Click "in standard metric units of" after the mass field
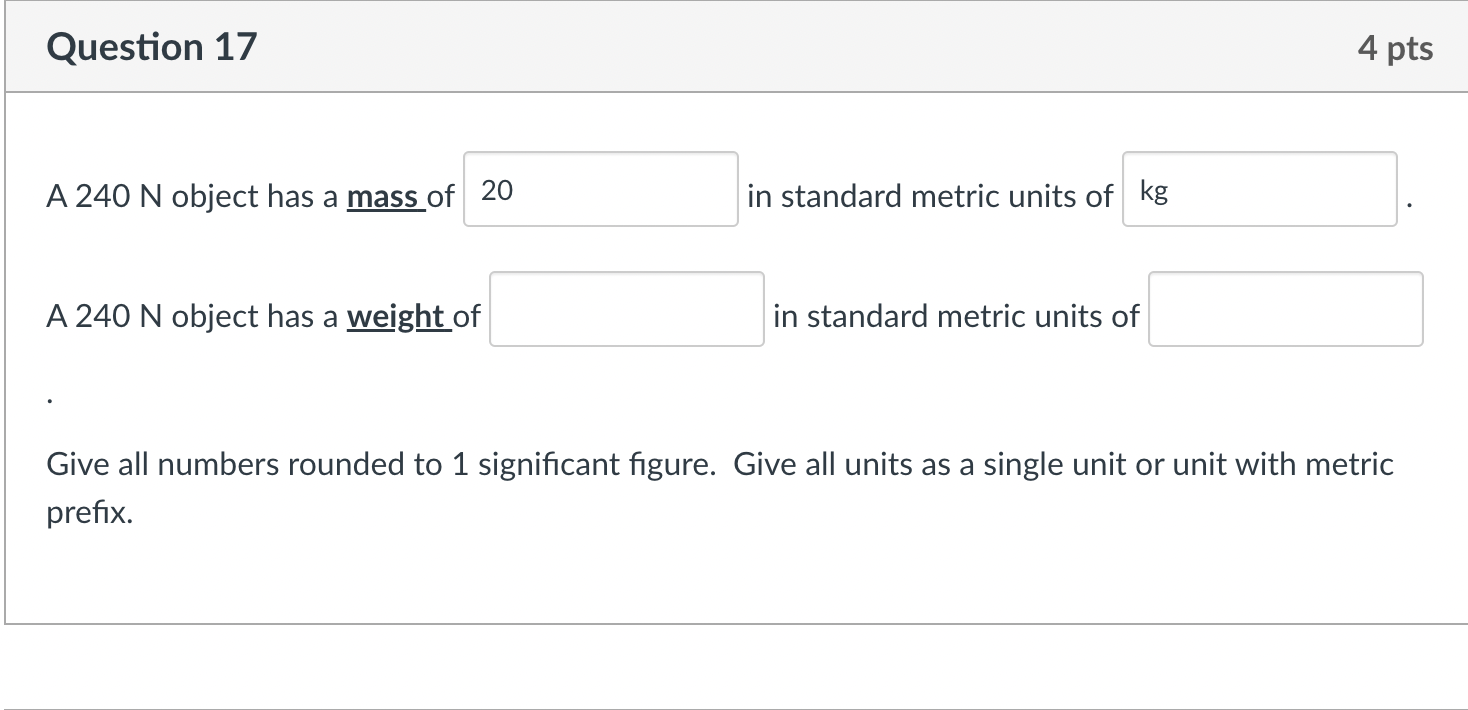The width and height of the screenshot is (1468, 710). coord(929,197)
